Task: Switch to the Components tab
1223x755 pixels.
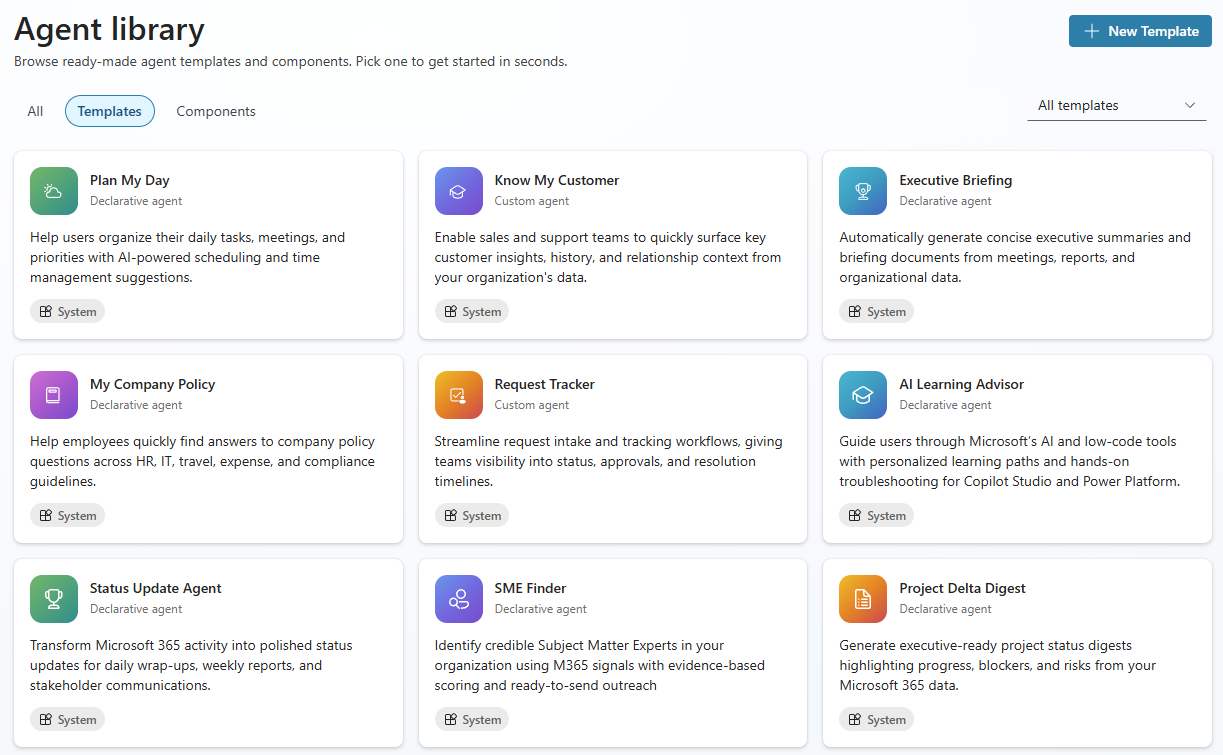Action: (x=216, y=111)
